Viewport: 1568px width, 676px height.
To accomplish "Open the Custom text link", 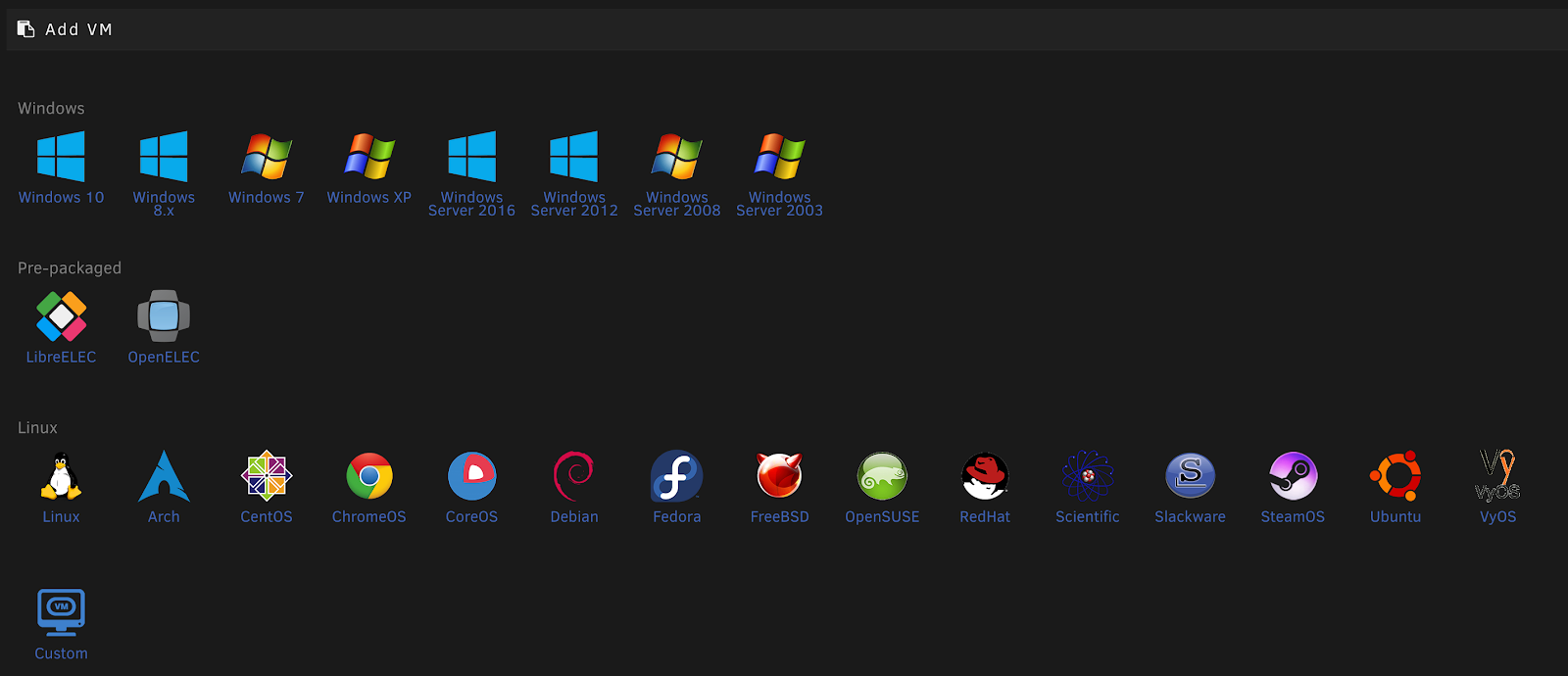I will pyautogui.click(x=61, y=653).
